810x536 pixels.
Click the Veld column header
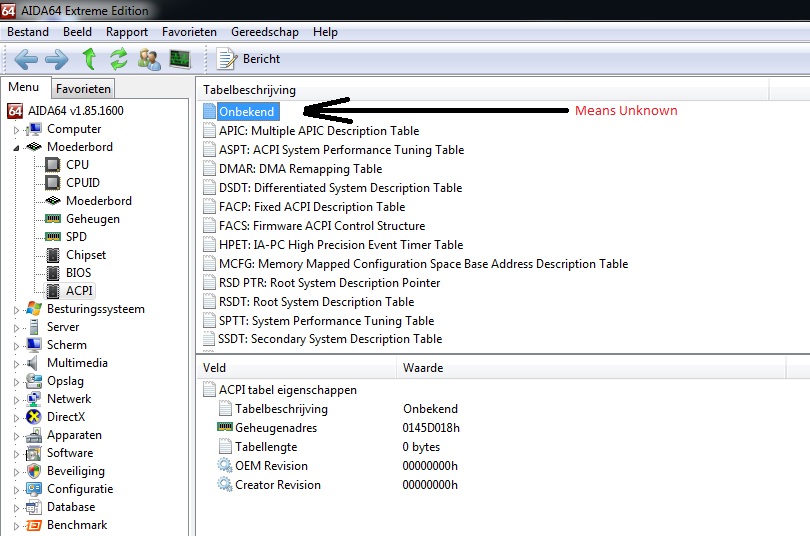tap(297, 368)
